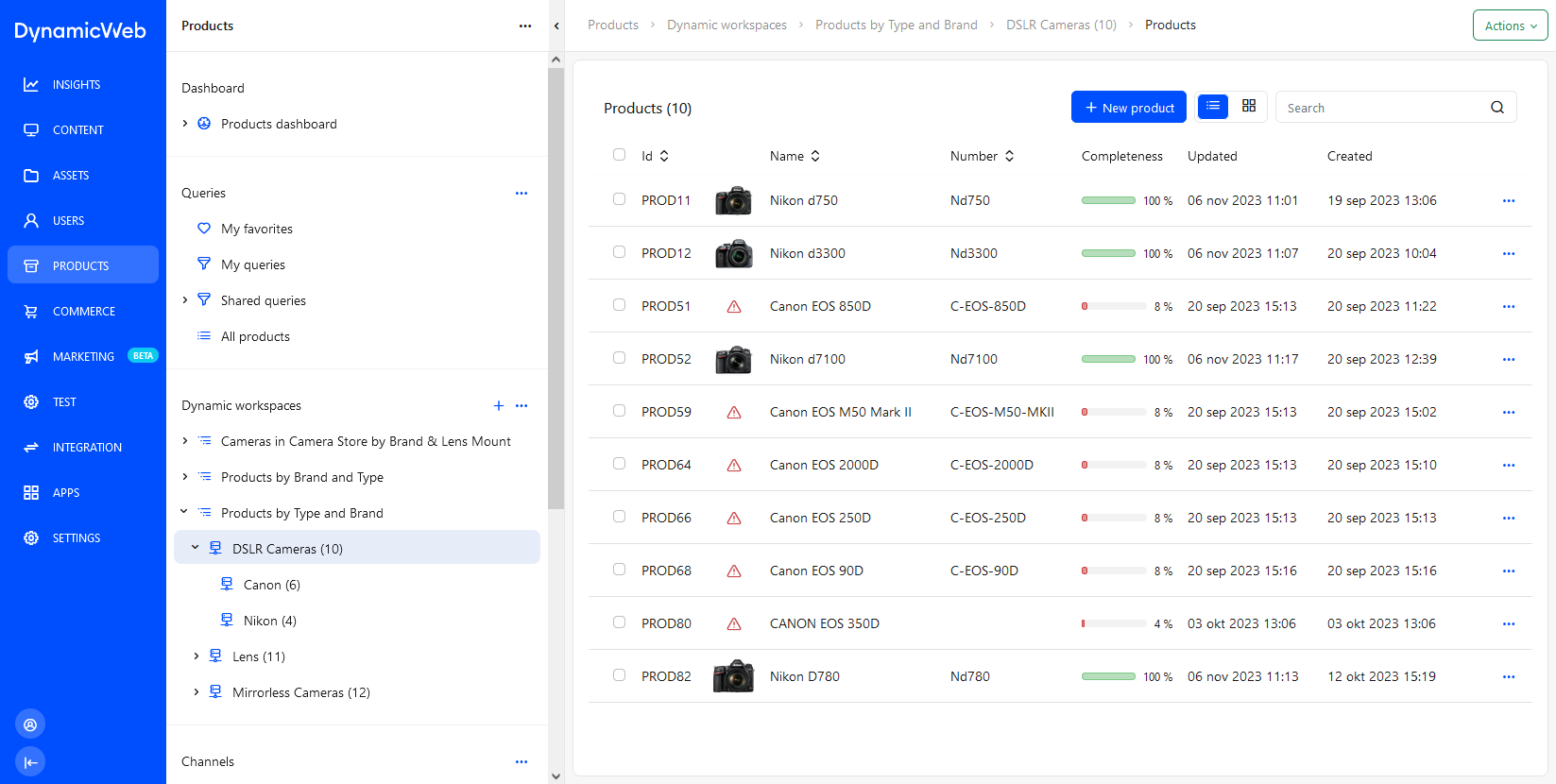The image size is (1556, 784).
Task: Open the Apps grid icon
Action: click(31, 493)
